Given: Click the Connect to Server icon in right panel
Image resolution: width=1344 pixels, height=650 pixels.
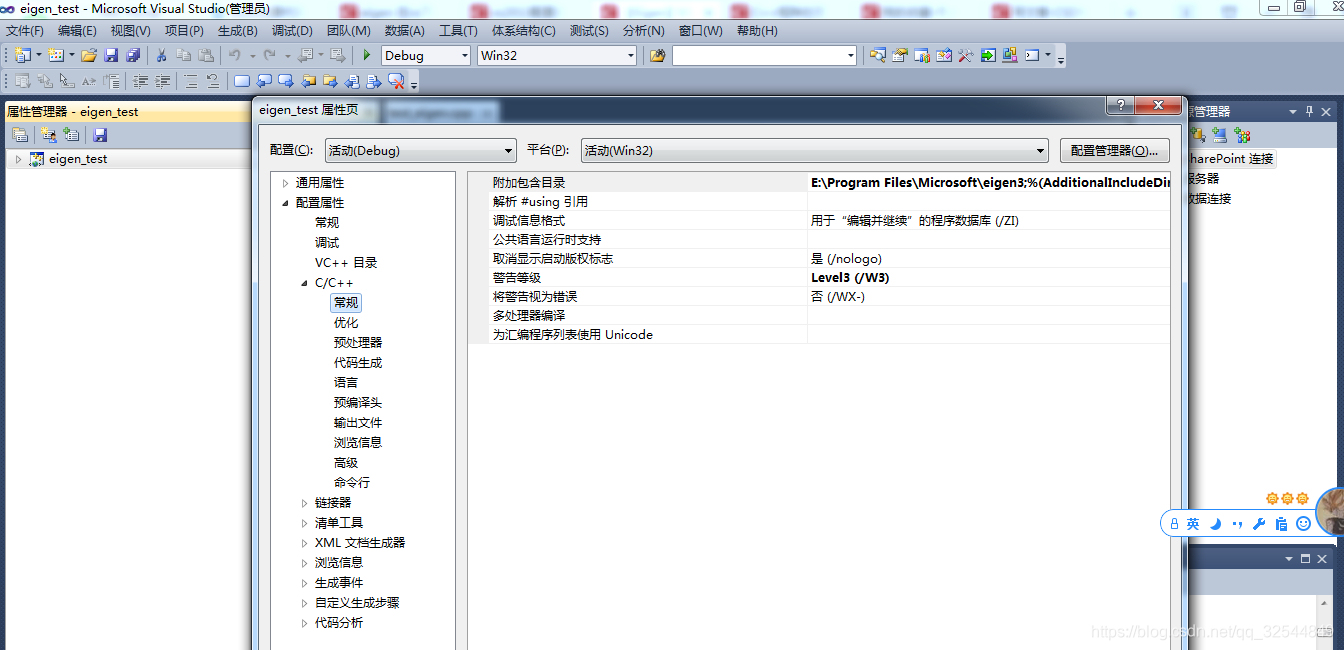Looking at the screenshot, I should pos(1218,135).
